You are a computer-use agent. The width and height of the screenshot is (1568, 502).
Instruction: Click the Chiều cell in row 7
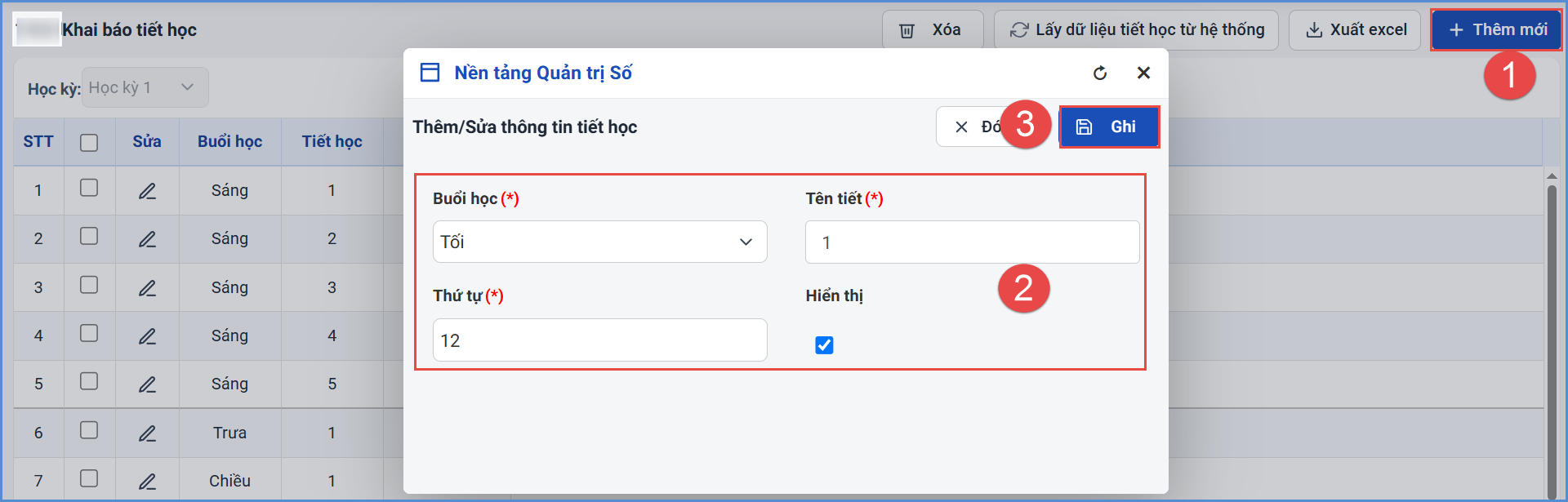point(229,481)
